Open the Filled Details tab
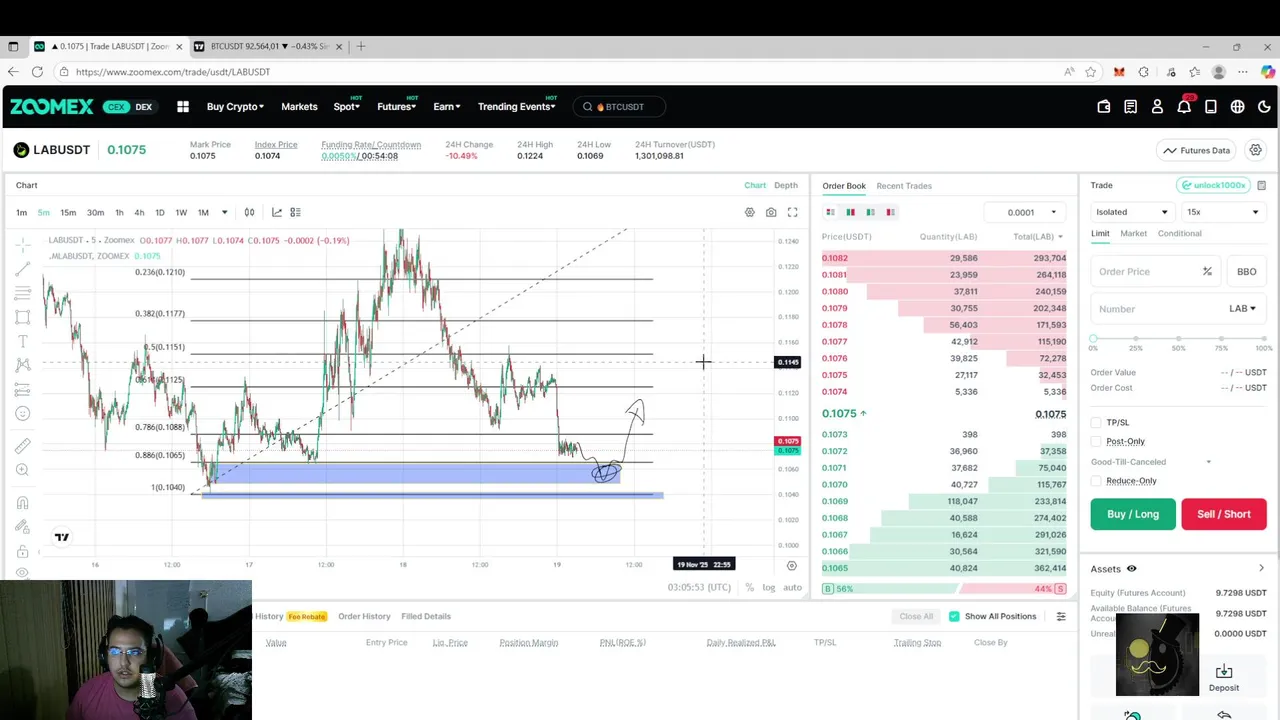Viewport: 1280px width, 720px height. (426, 616)
